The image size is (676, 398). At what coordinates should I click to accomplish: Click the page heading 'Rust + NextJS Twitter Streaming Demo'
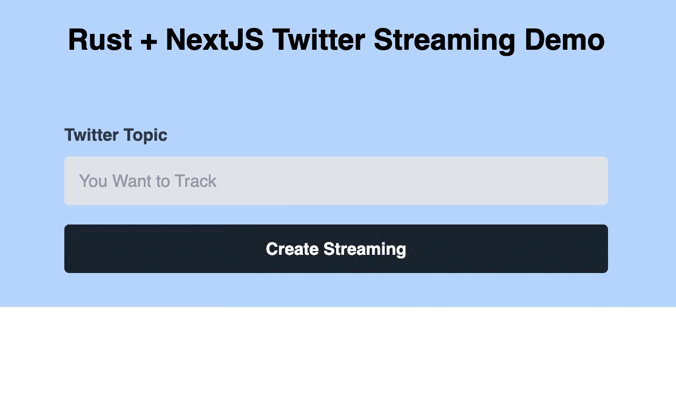[336, 40]
